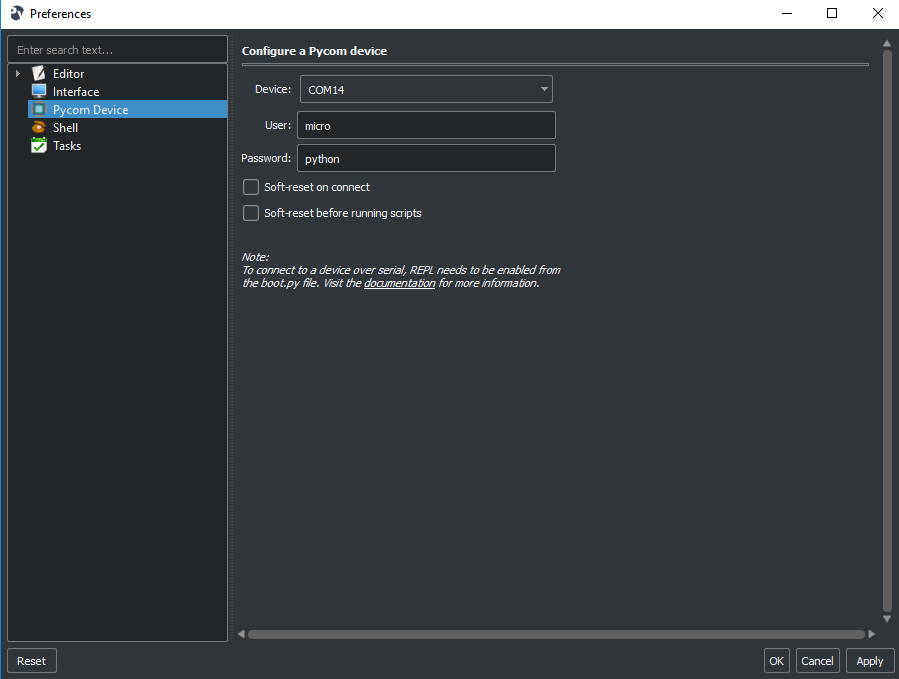Click the User: label
The width and height of the screenshot is (899, 679).
point(278,125)
